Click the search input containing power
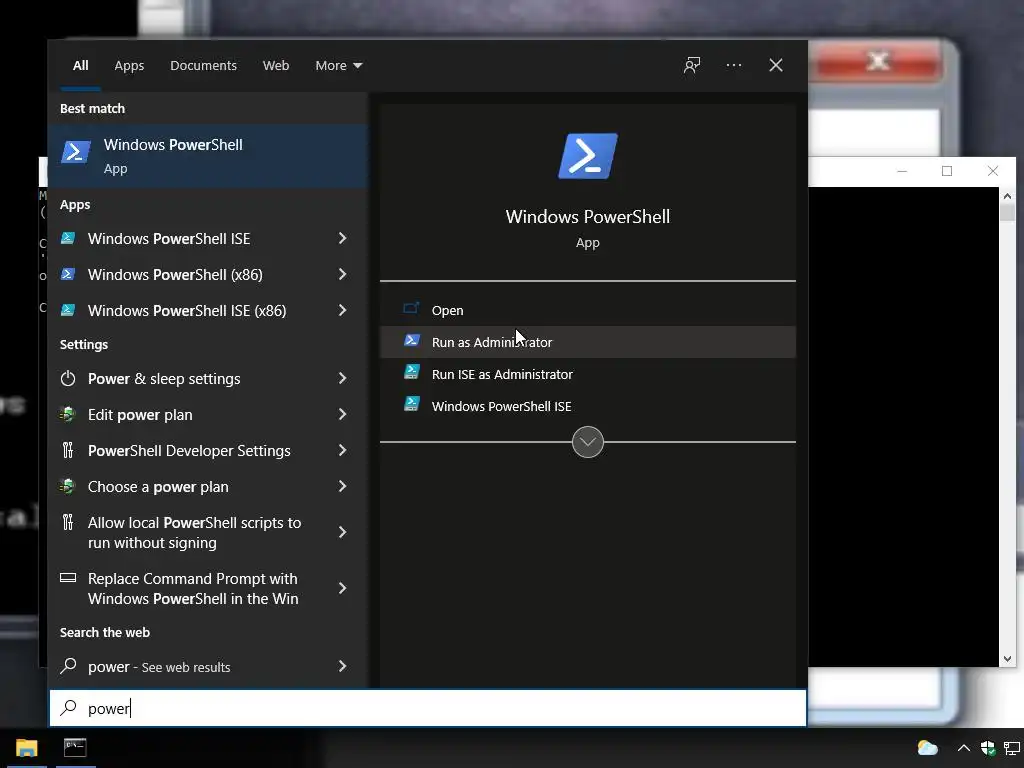 click(x=428, y=708)
